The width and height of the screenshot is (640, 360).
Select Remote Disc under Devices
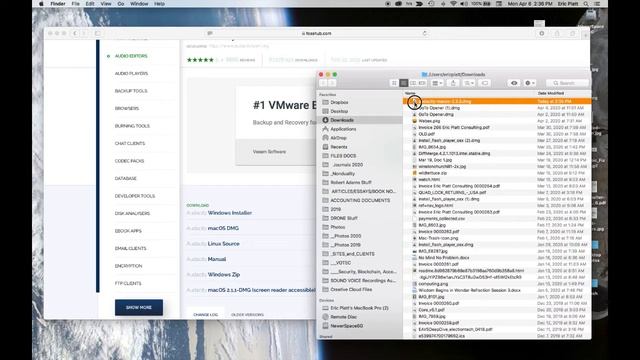pos(343,317)
